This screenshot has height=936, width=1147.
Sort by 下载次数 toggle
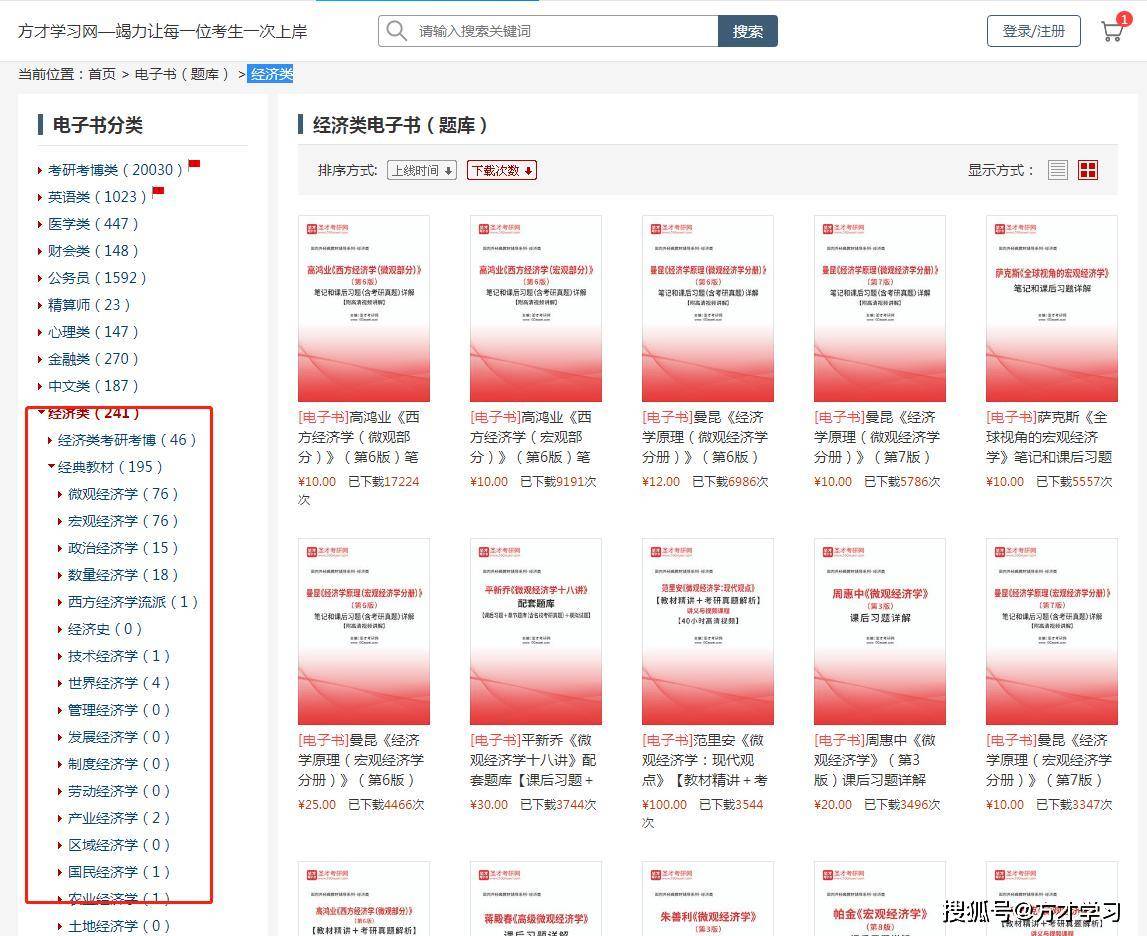501,170
